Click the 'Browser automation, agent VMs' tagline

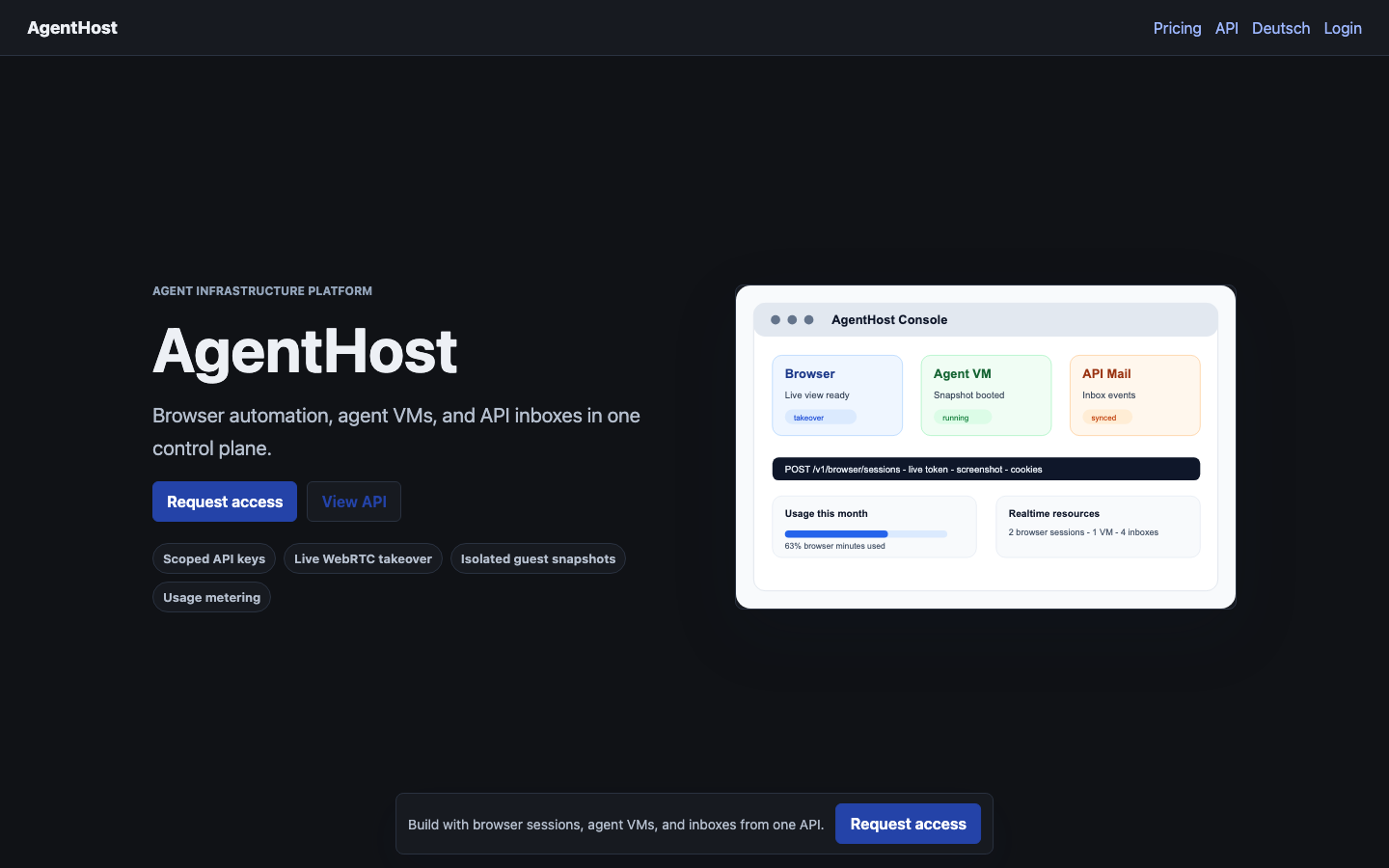396,432
